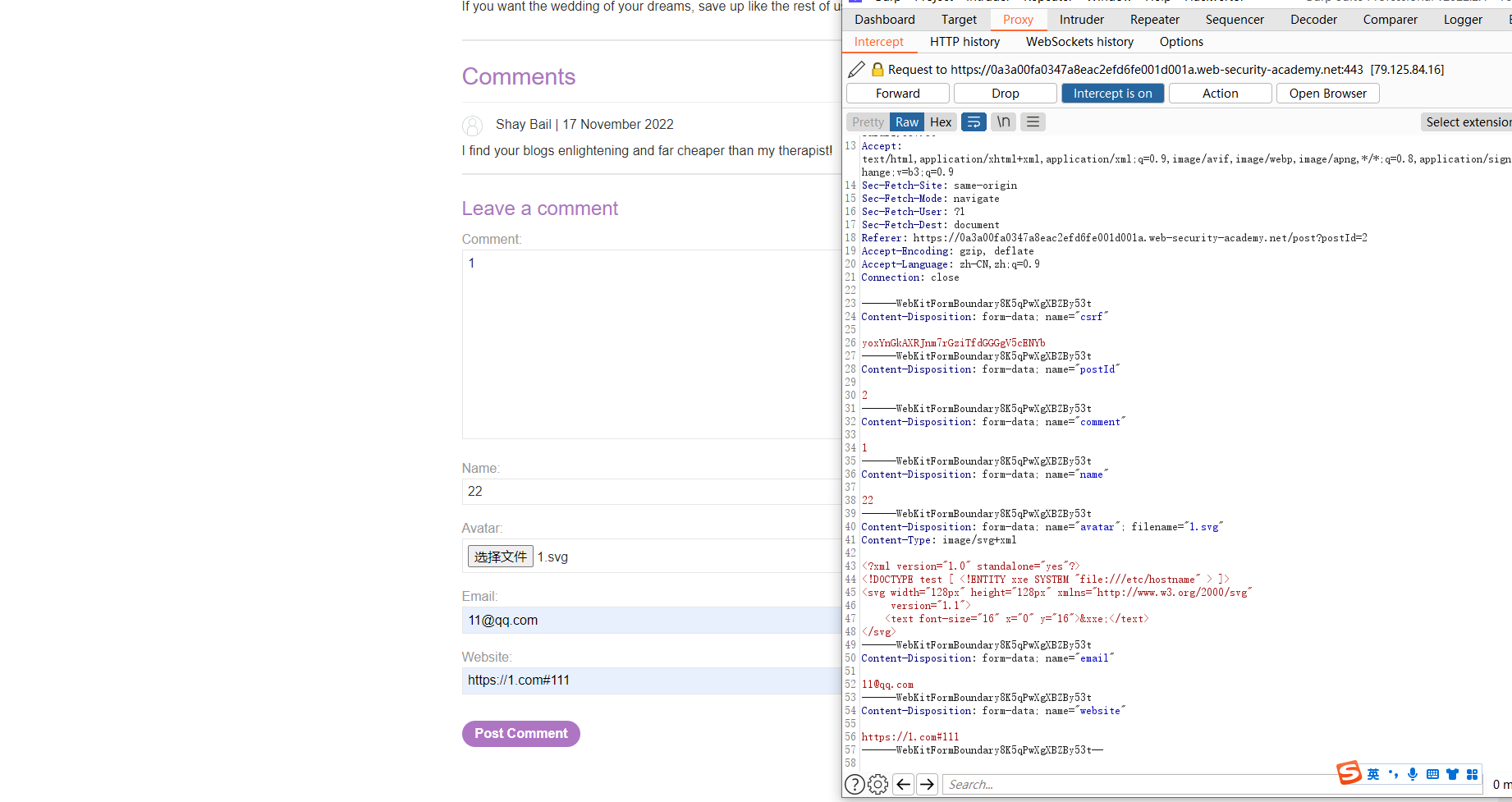Viewport: 1512px width, 802px height.
Task: Click the Name input field
Action: coord(652,492)
